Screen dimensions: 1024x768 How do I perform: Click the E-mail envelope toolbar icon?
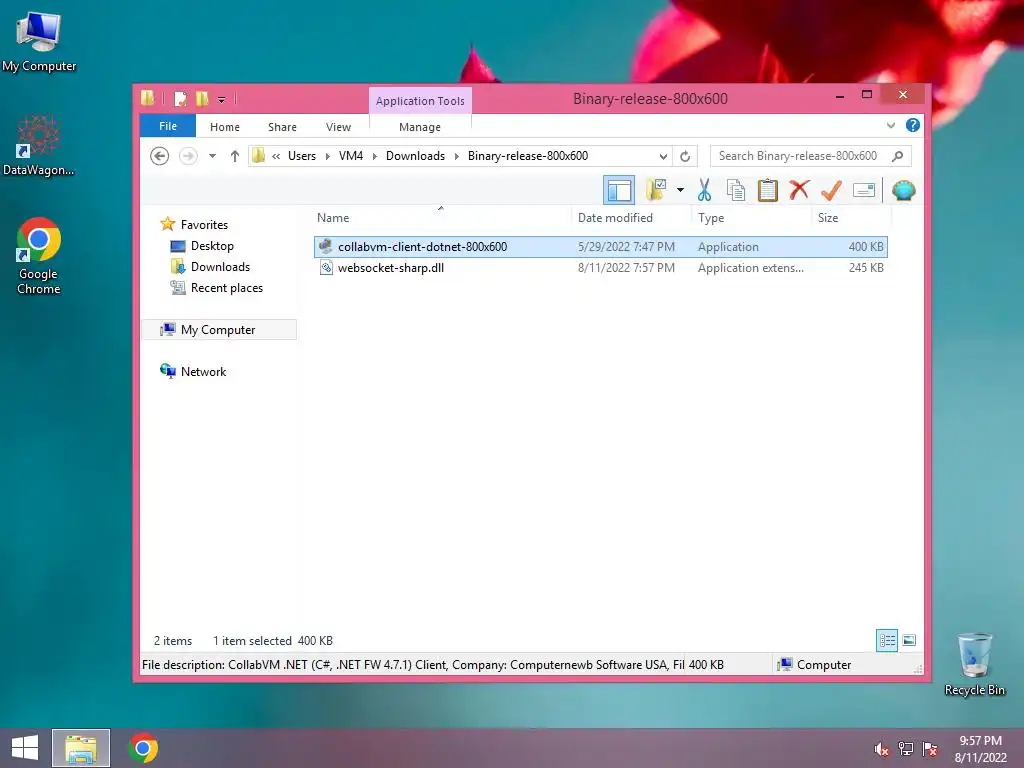[863, 191]
